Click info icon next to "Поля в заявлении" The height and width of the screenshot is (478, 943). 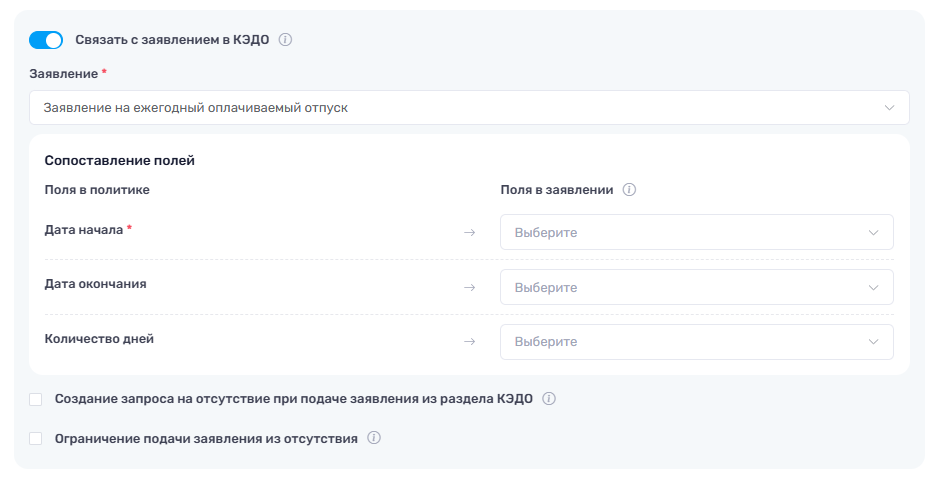coord(630,190)
